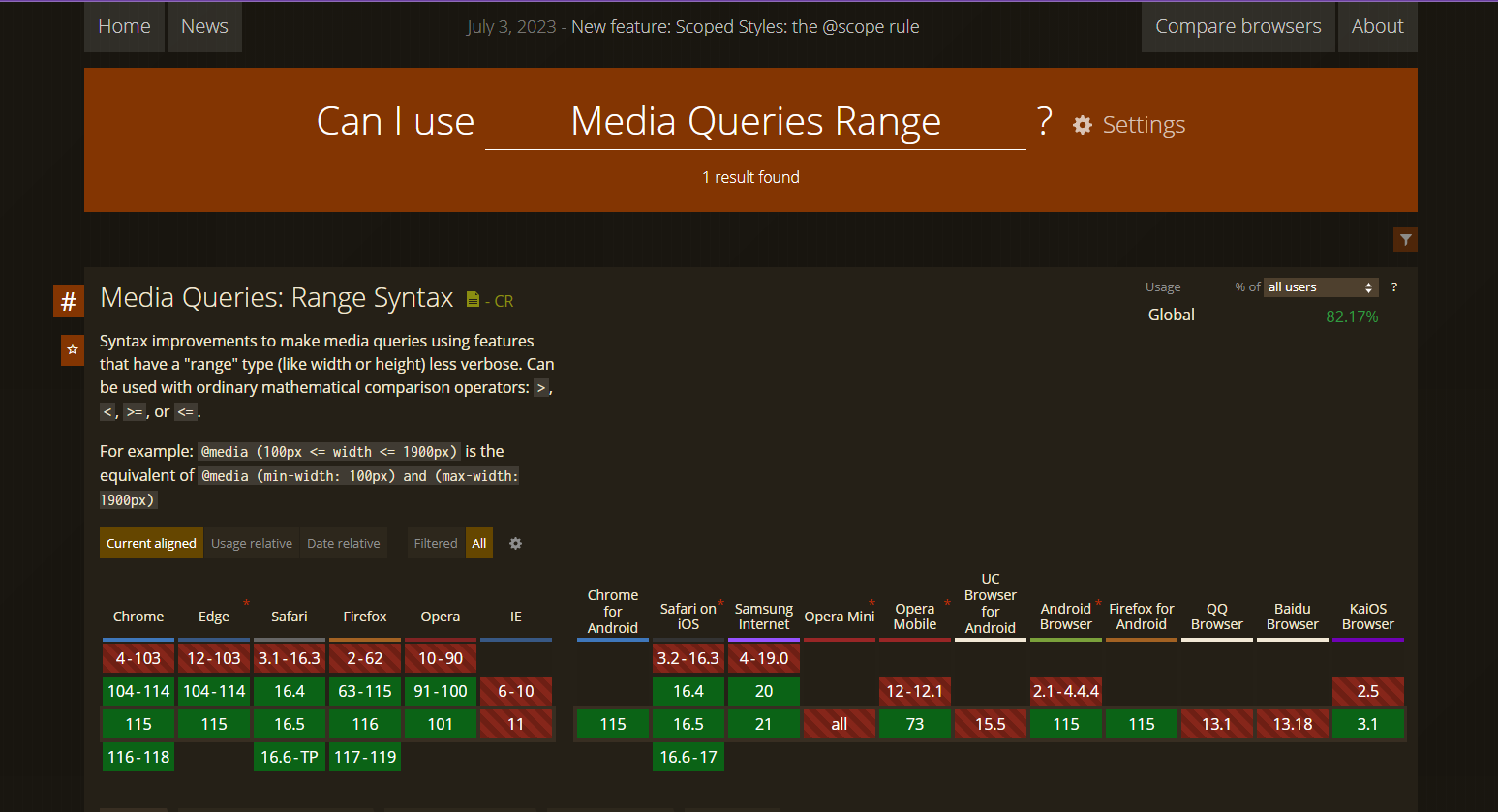Screen dimensions: 1498x812
Task: Click the hash permalink icon
Action: pos(69,302)
